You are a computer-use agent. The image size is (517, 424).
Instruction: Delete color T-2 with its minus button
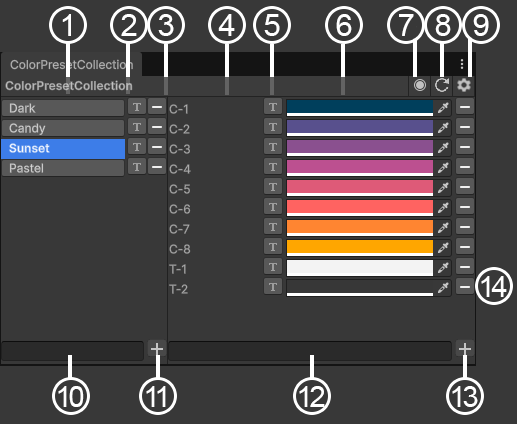465,287
